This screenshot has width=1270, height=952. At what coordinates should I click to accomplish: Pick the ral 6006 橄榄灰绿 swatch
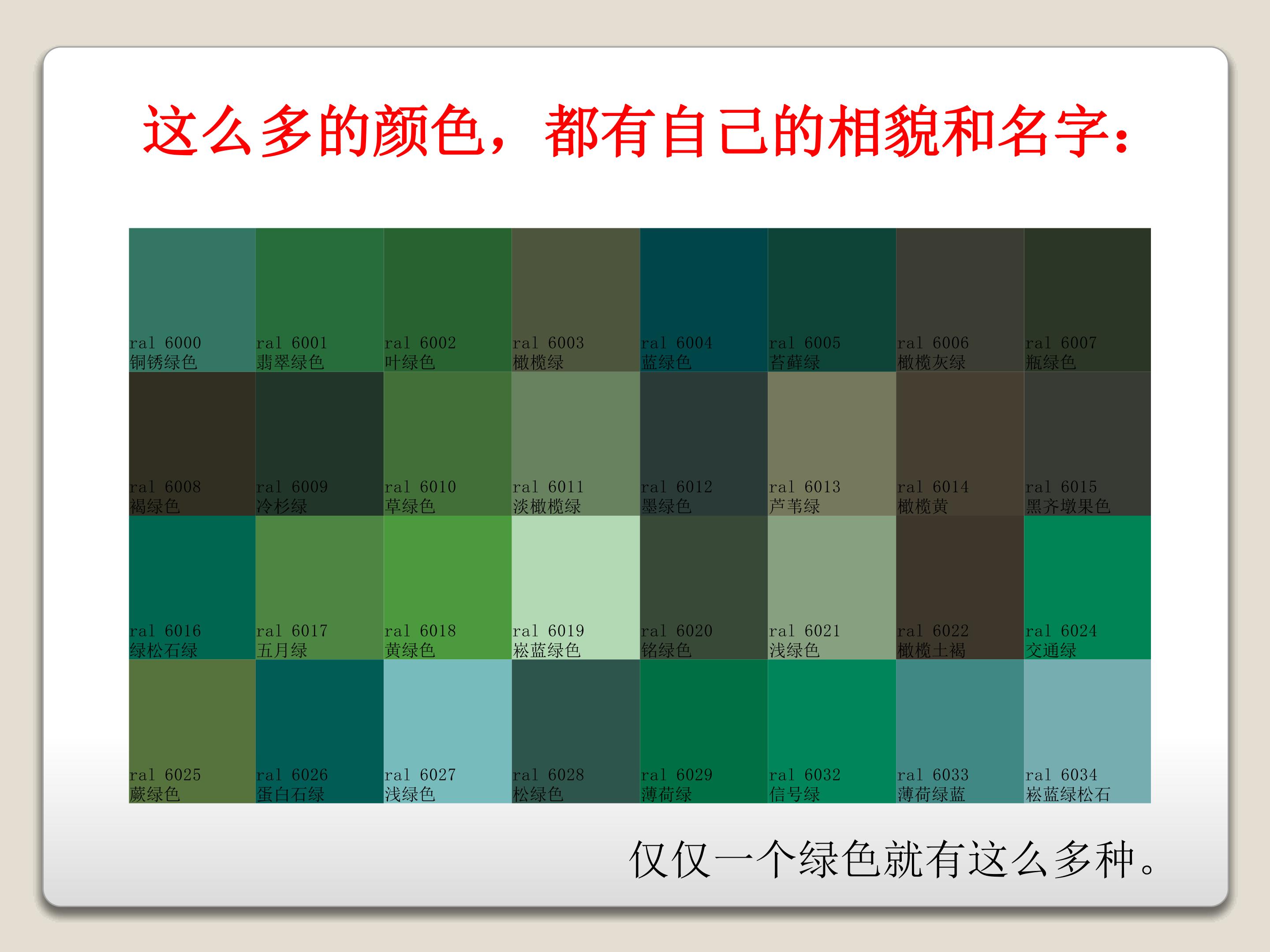(960, 300)
